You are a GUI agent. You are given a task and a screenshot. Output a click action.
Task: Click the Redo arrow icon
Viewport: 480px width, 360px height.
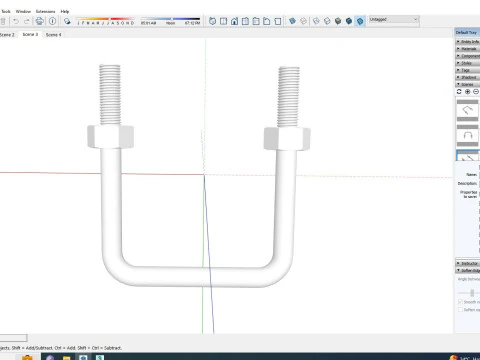[x=27, y=21]
